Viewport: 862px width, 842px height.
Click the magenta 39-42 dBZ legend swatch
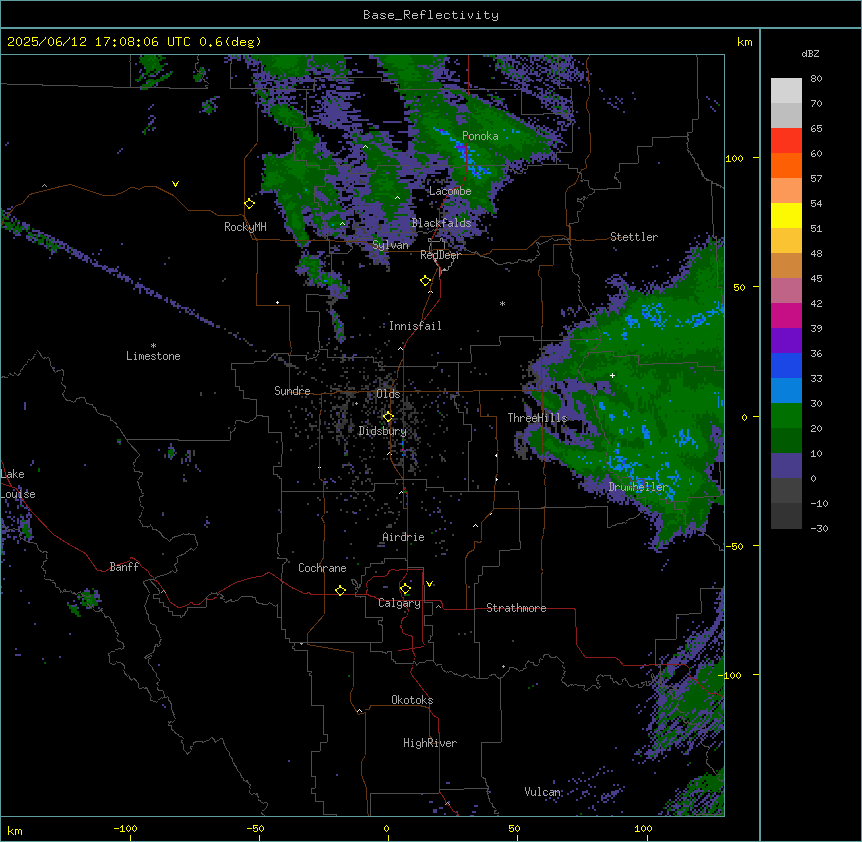pyautogui.click(x=786, y=315)
